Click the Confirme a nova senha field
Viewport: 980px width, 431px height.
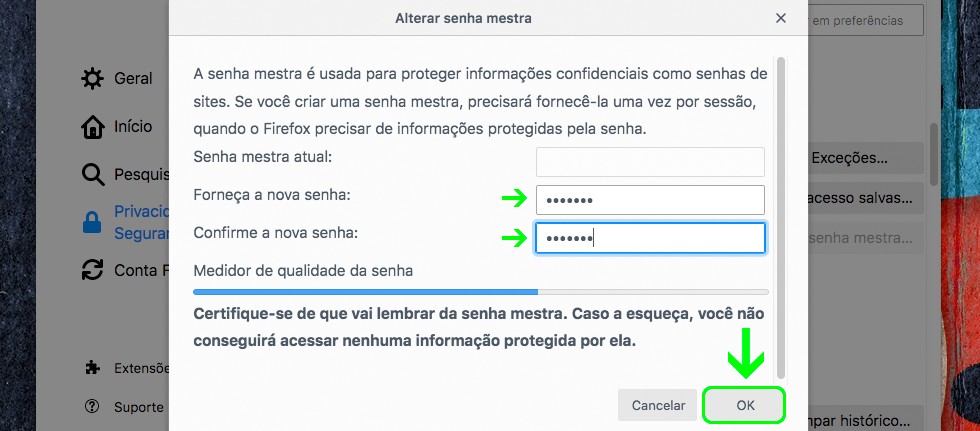650,238
